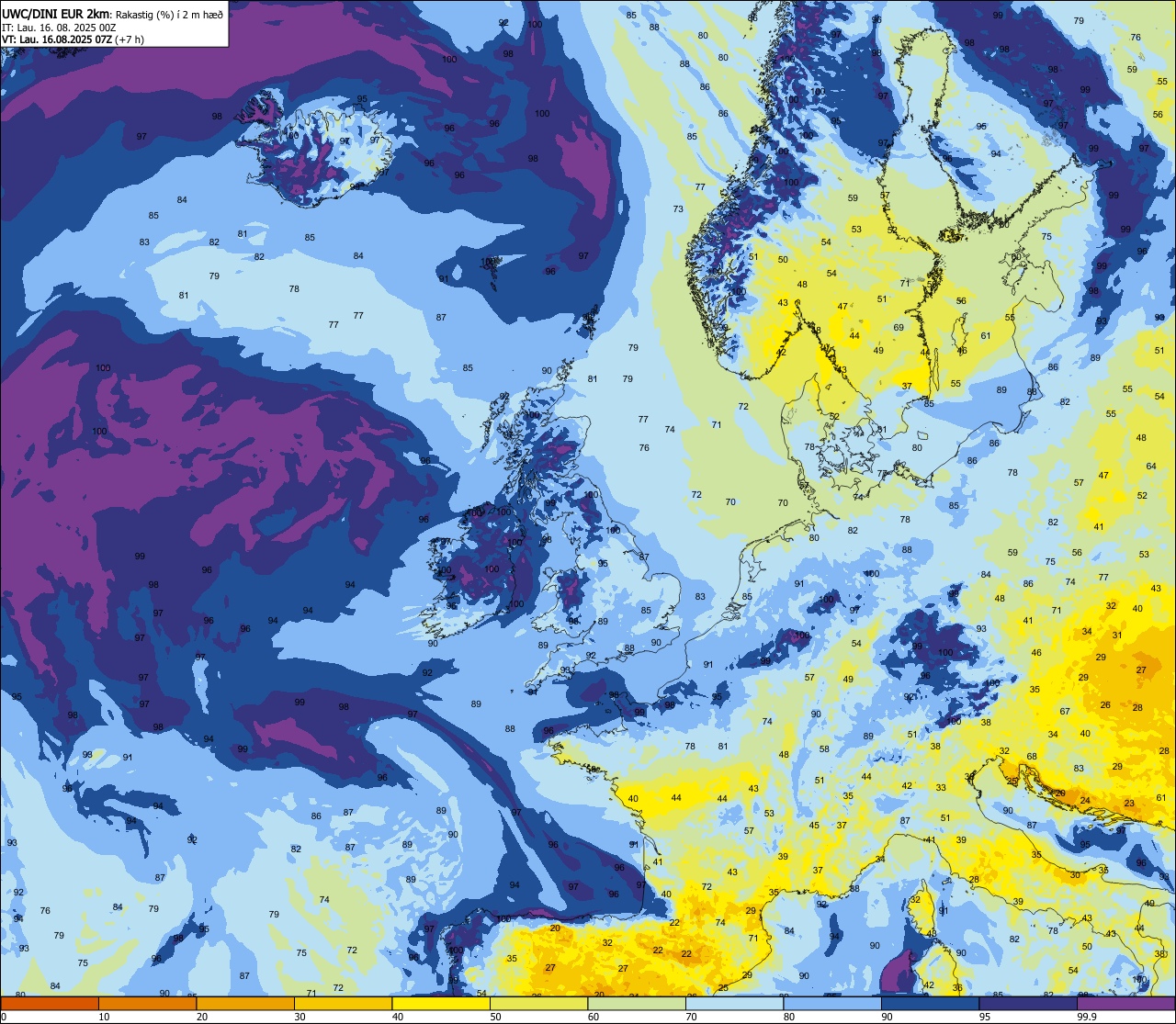Click the '64' value near the eastern edge
The width and height of the screenshot is (1176, 1024).
pyautogui.click(x=1151, y=466)
